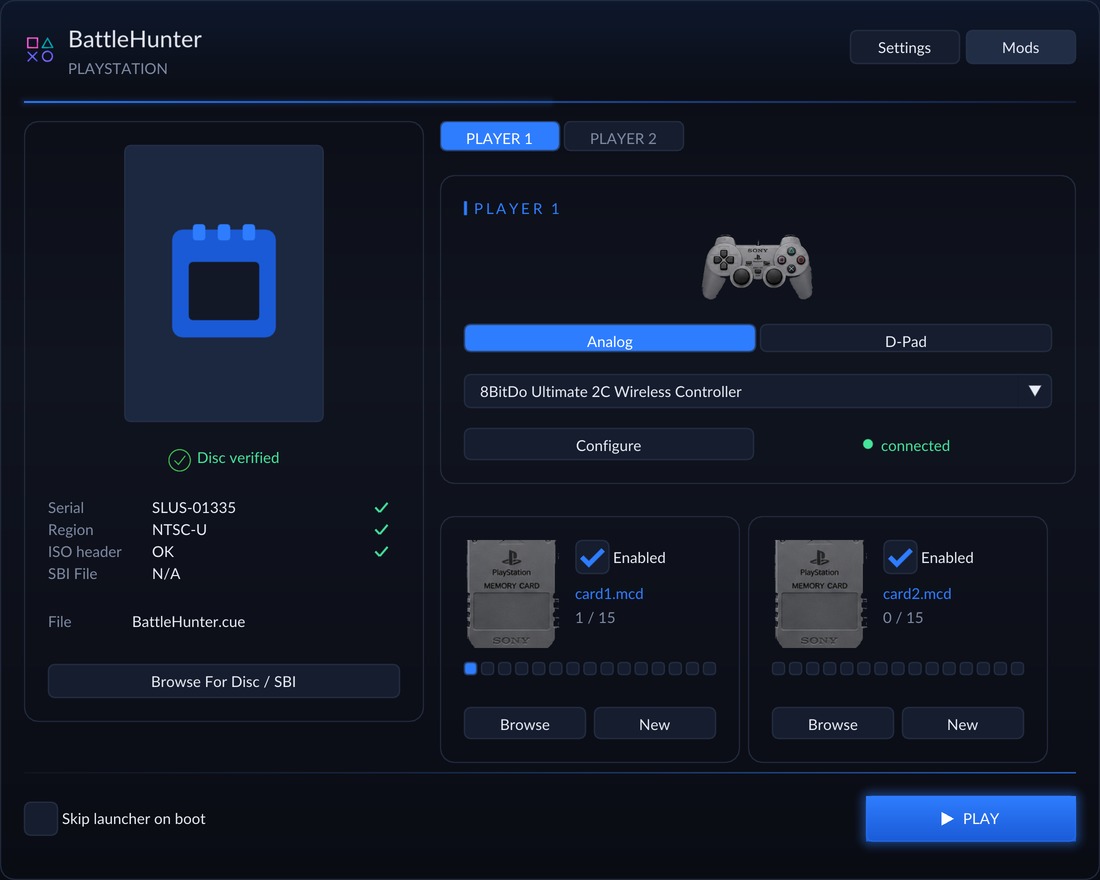Click the Disc verified checkmark icon
Image resolution: width=1100 pixels, height=880 pixels.
click(x=180, y=460)
